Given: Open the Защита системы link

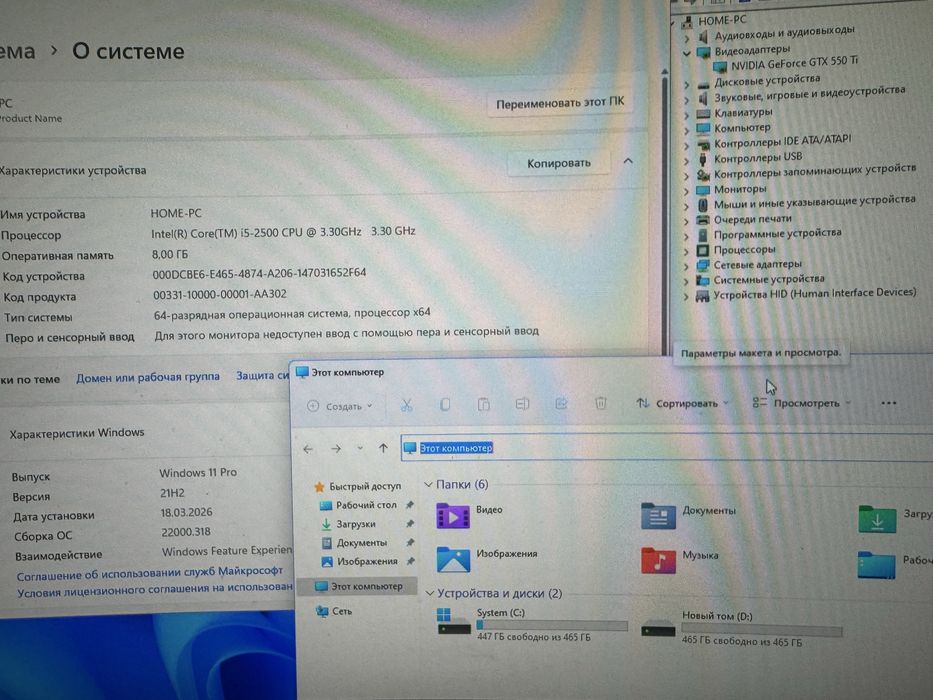Looking at the screenshot, I should point(262,376).
